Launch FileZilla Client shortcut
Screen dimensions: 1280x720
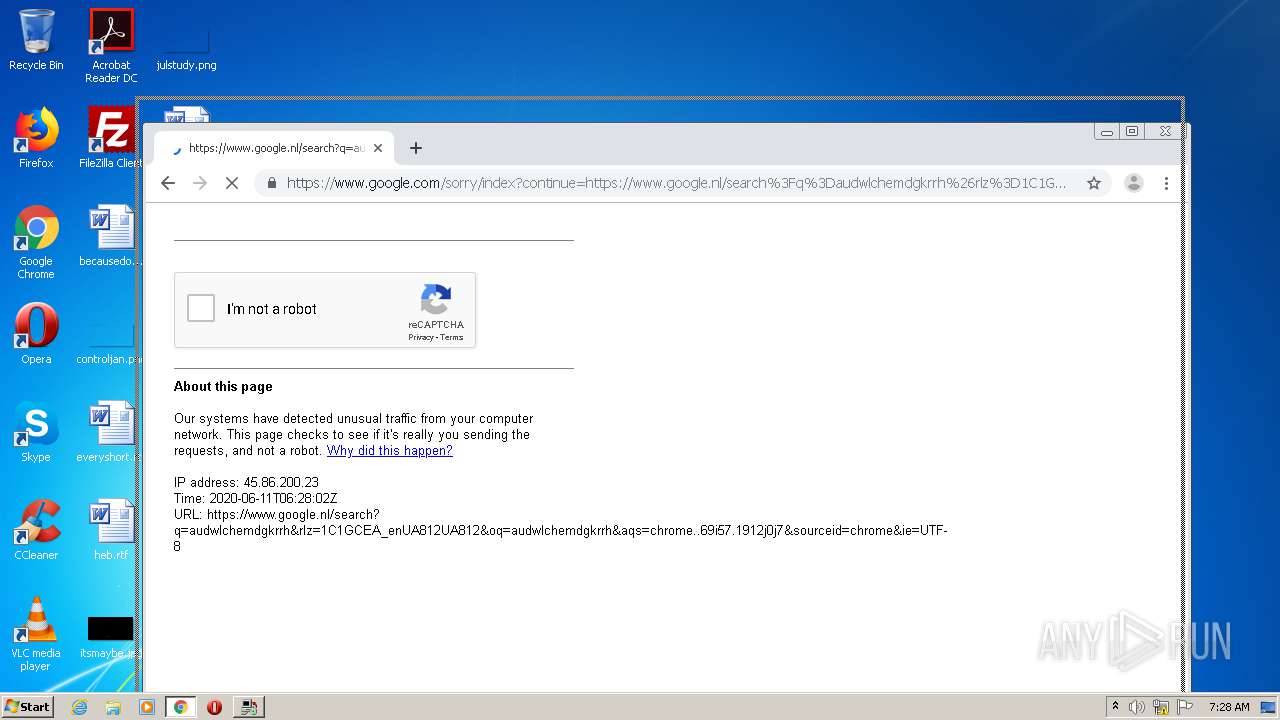pos(111,139)
